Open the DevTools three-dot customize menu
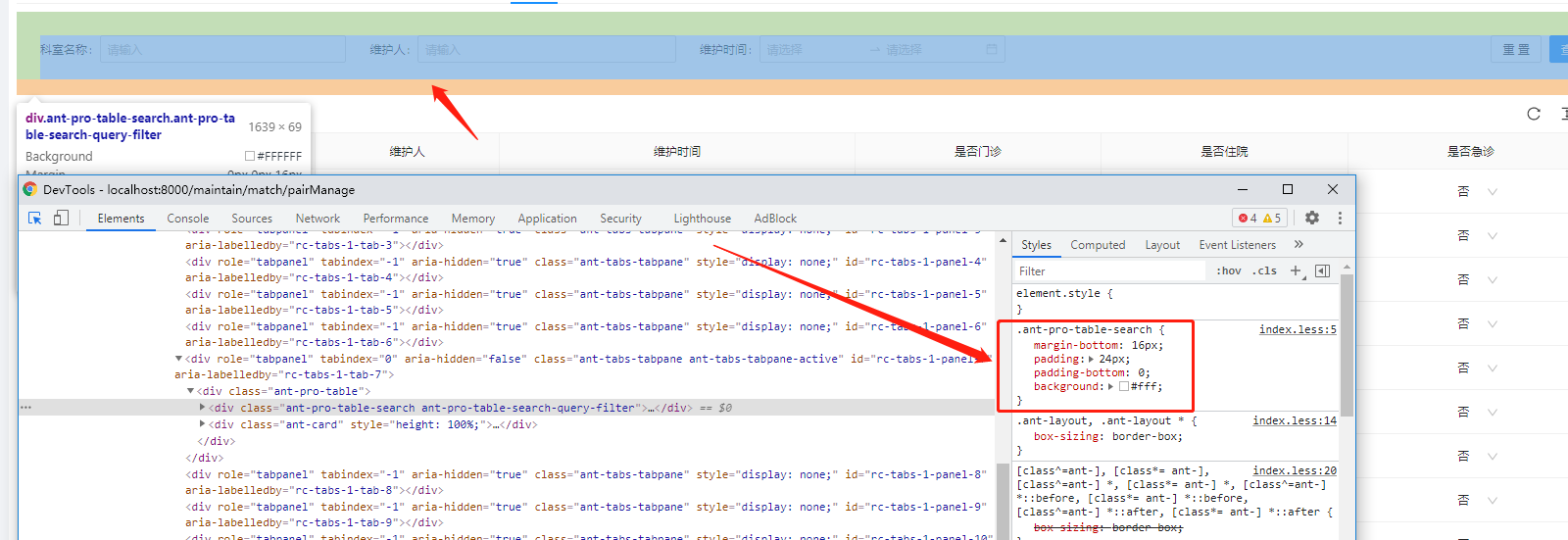The image size is (1568, 540). click(1340, 218)
